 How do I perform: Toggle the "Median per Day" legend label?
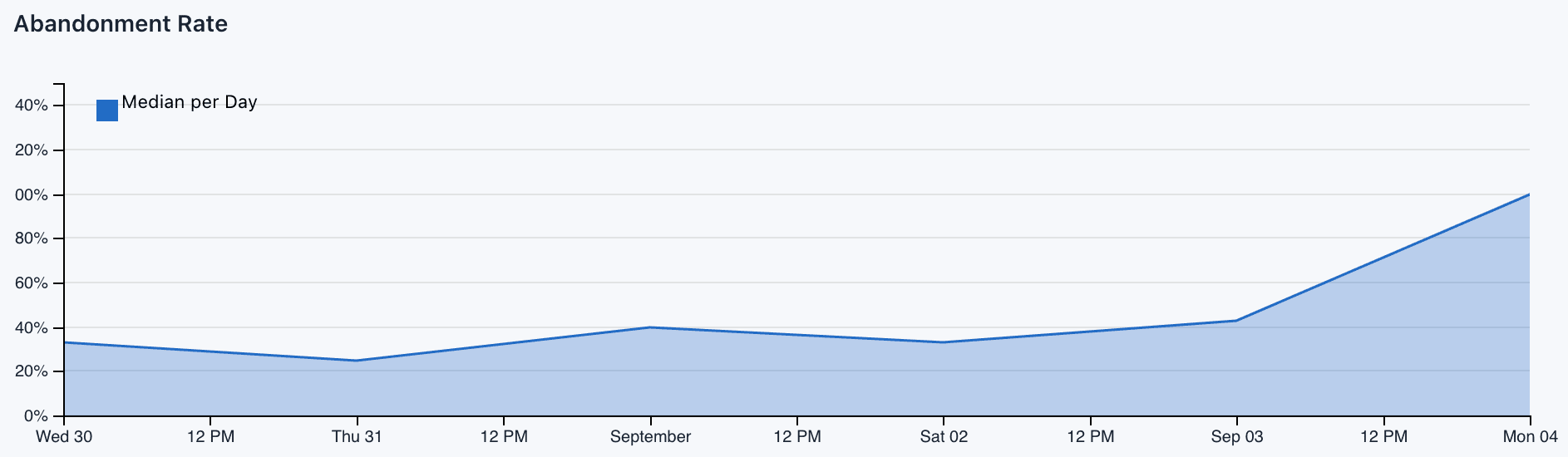pos(189,102)
